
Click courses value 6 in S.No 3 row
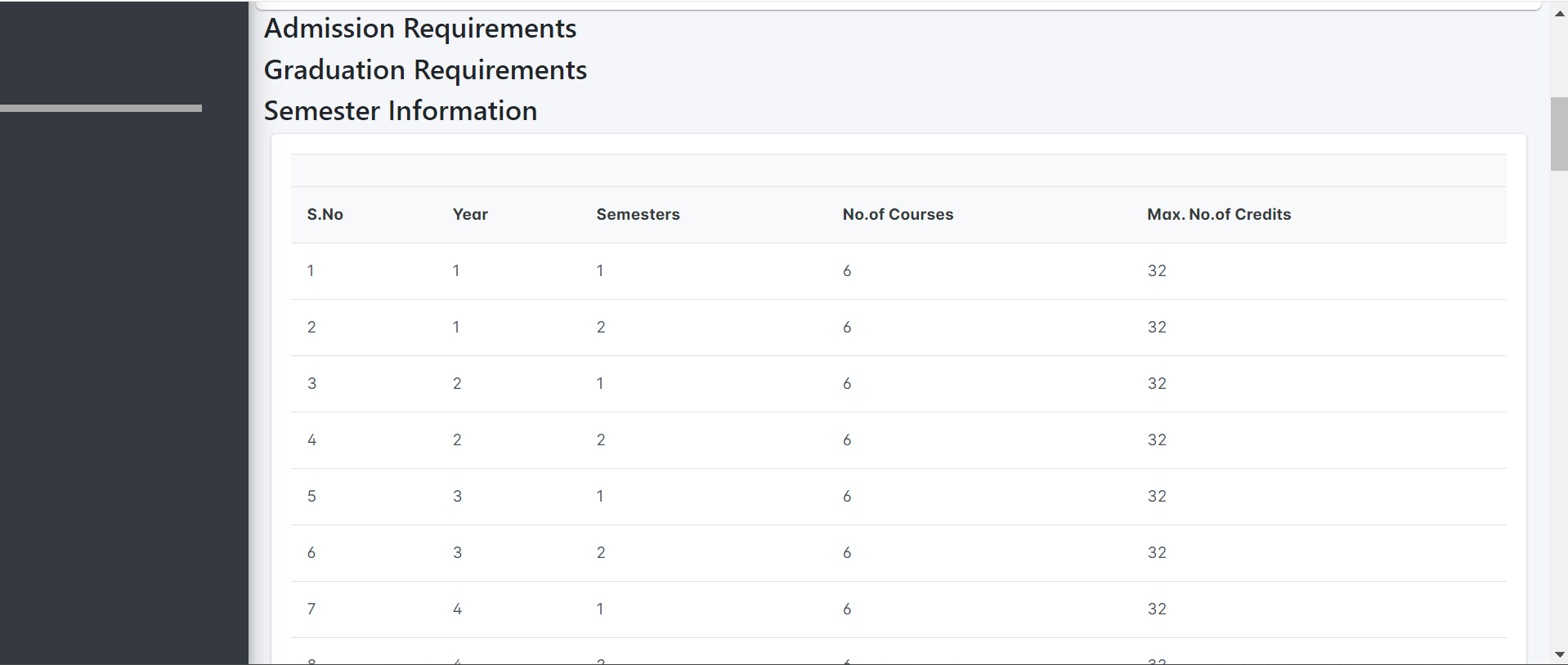tap(847, 383)
